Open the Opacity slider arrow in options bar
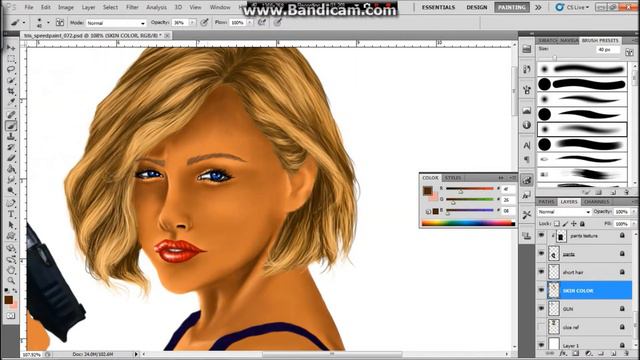The width and height of the screenshot is (640, 360). [x=192, y=23]
